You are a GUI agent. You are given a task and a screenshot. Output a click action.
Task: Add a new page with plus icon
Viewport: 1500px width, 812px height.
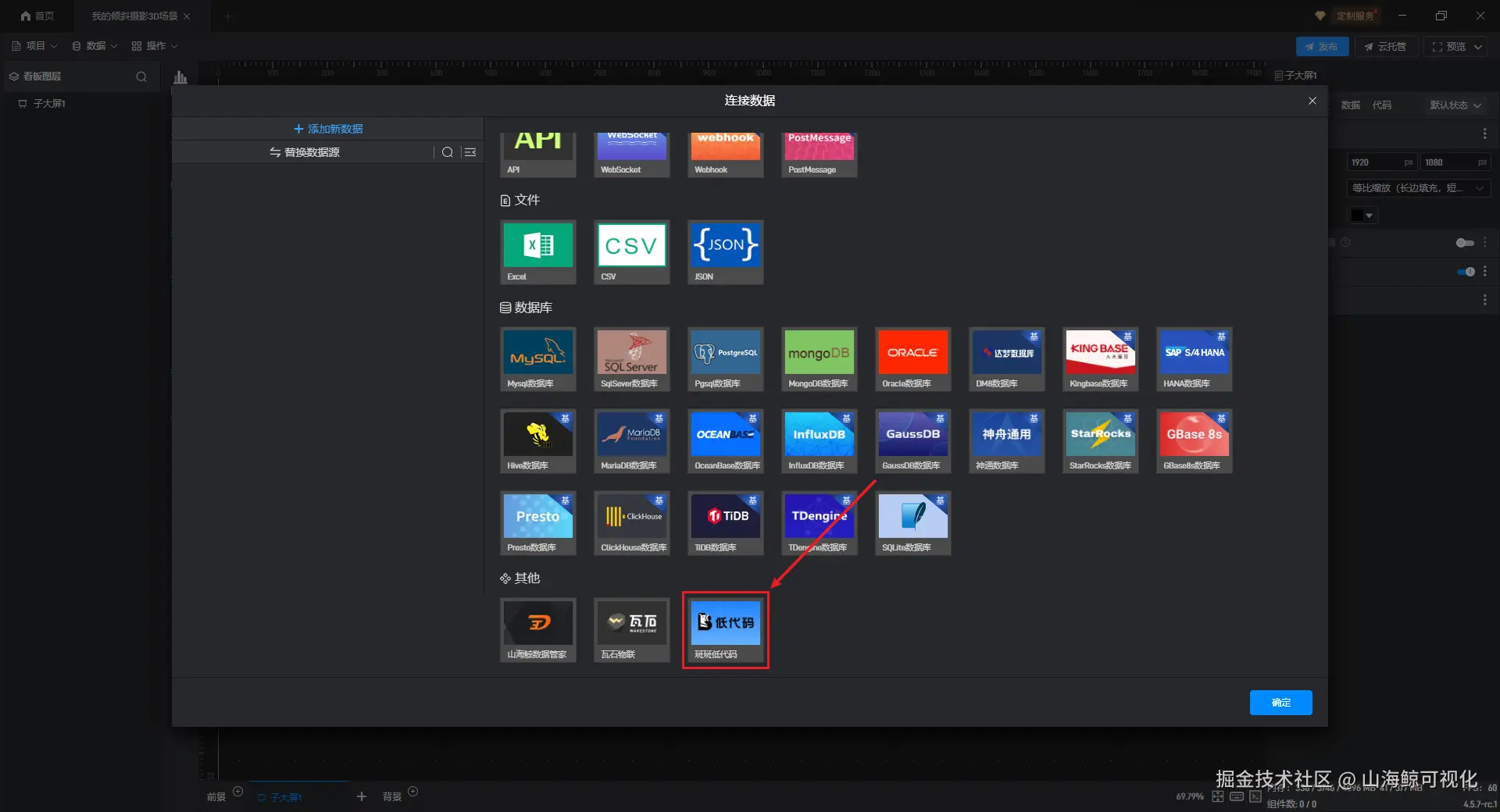click(362, 796)
